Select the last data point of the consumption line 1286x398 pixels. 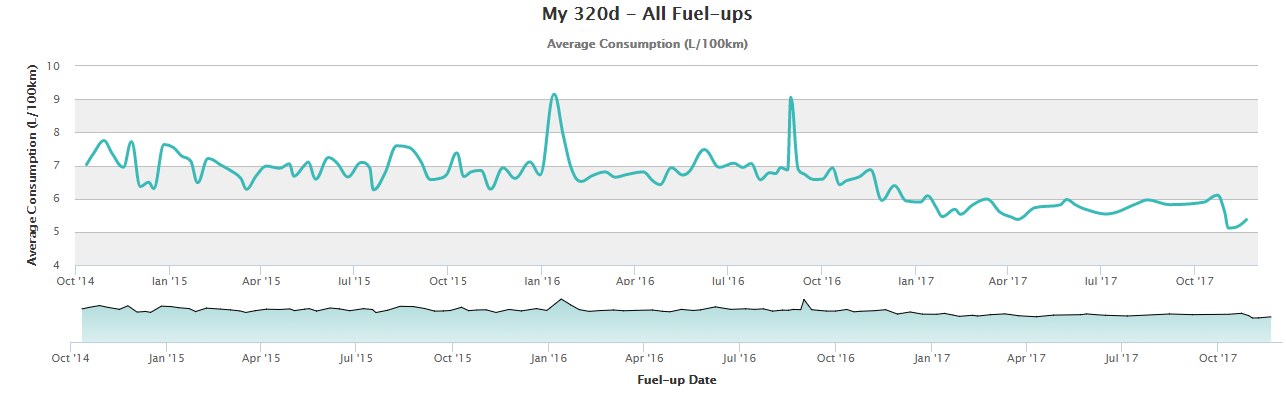click(x=1246, y=219)
